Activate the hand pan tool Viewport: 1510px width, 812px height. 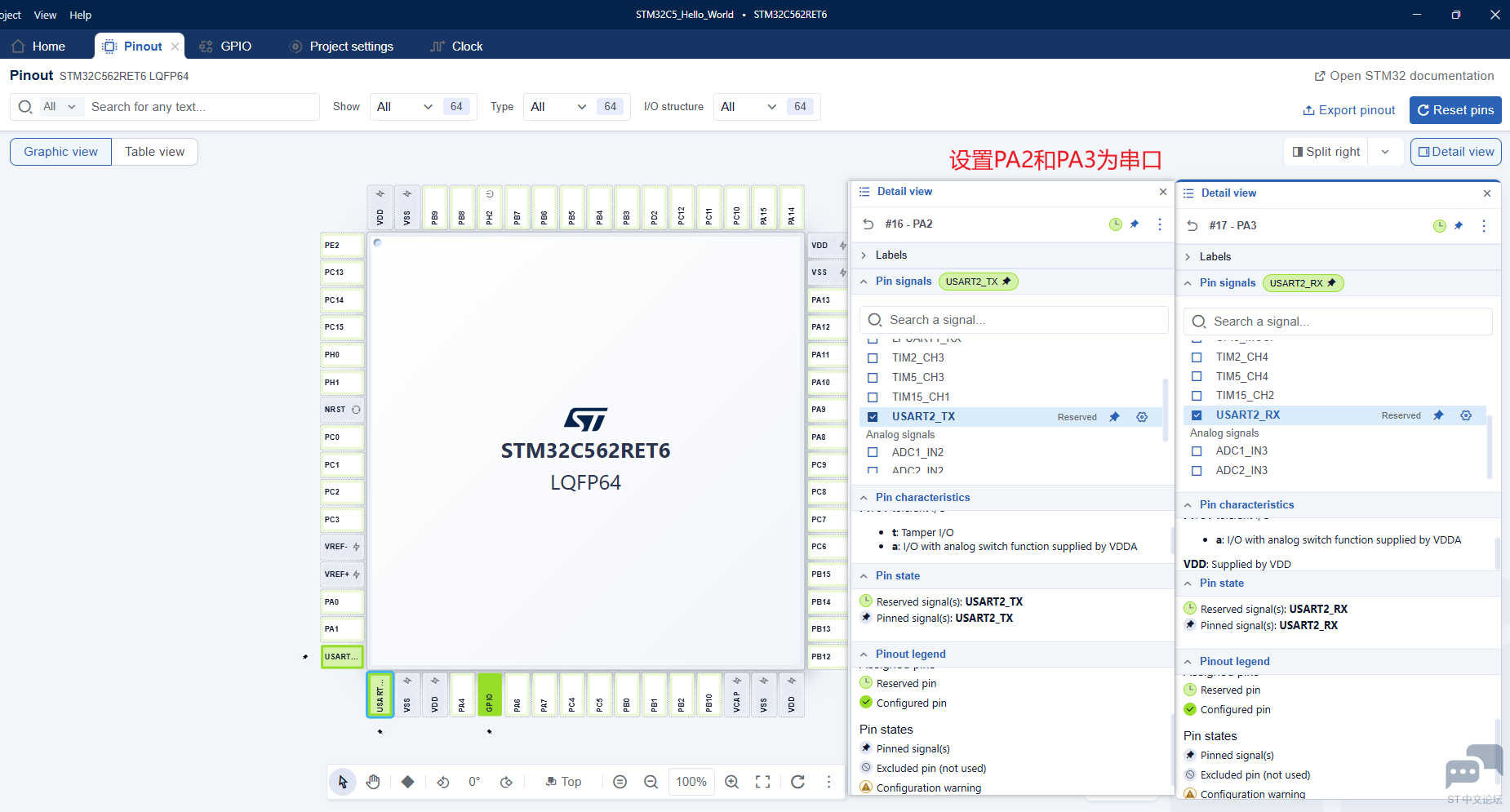point(373,782)
